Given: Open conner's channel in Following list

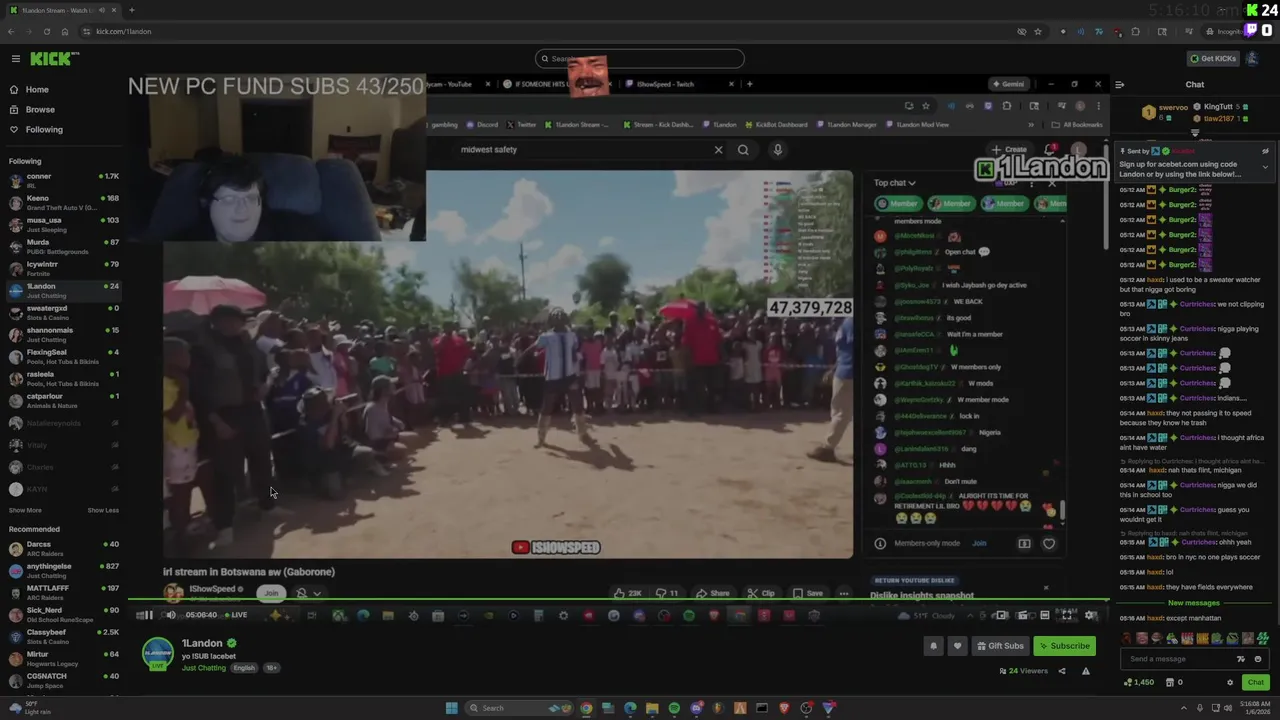Looking at the screenshot, I should (62, 180).
